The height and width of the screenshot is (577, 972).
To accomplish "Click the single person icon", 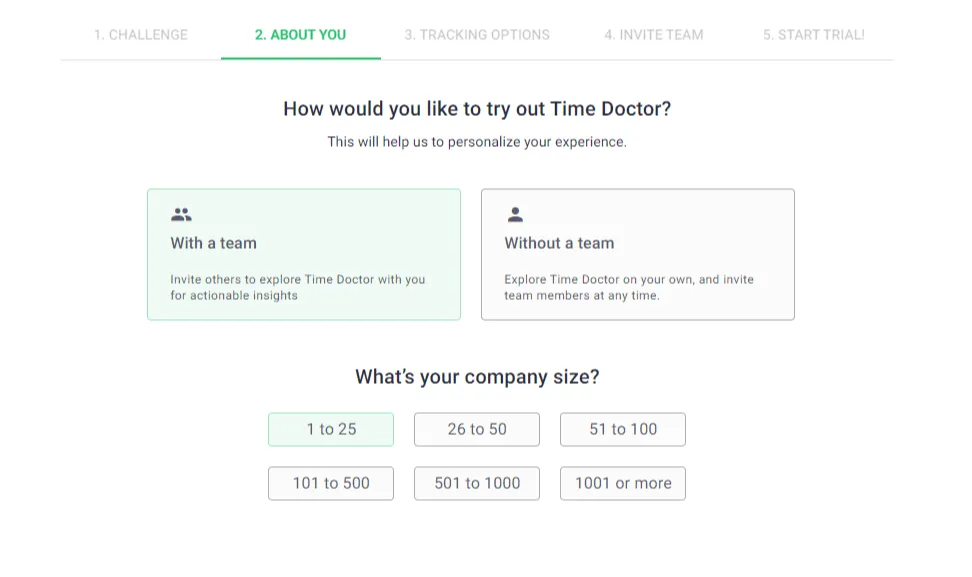I will [515, 214].
